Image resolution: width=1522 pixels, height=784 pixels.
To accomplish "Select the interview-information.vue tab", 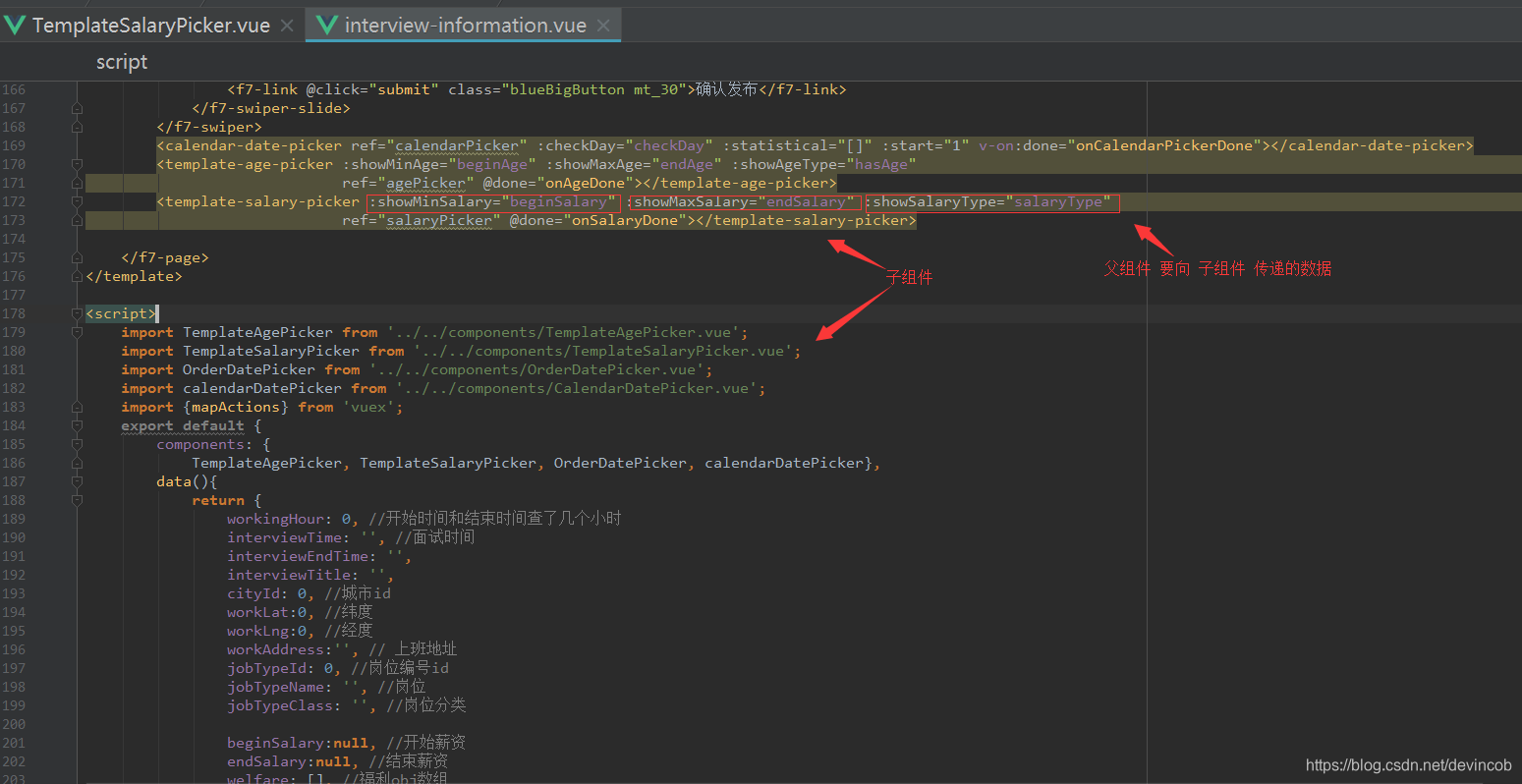I will (x=465, y=26).
